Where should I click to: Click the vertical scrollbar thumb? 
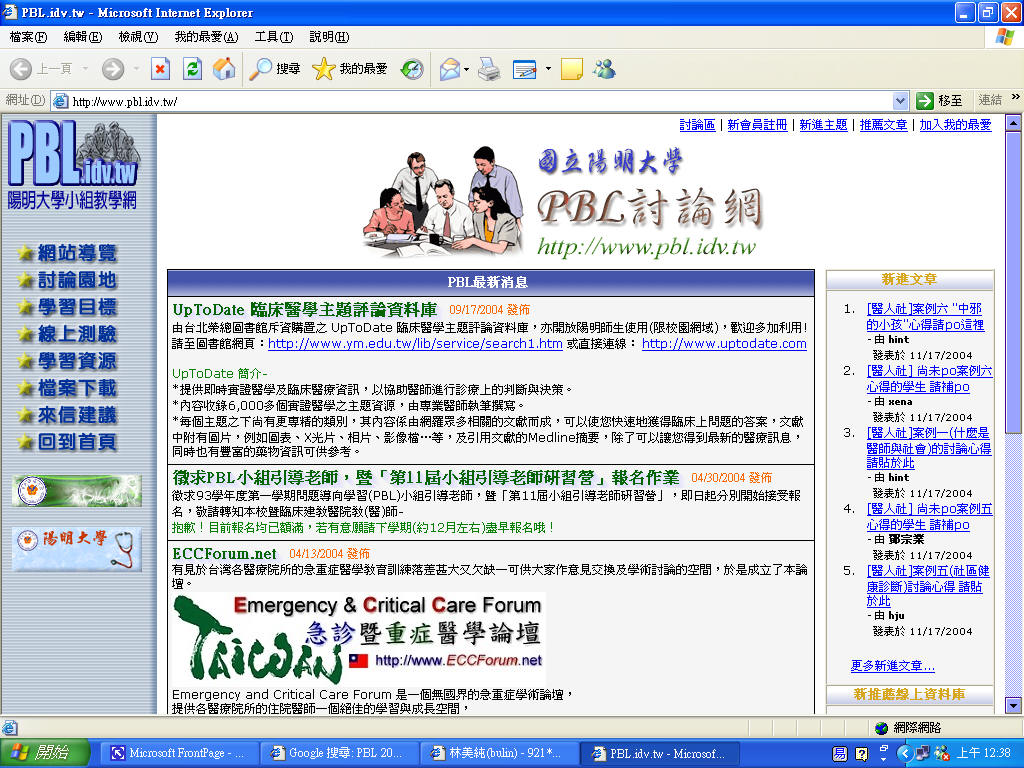1013,281
